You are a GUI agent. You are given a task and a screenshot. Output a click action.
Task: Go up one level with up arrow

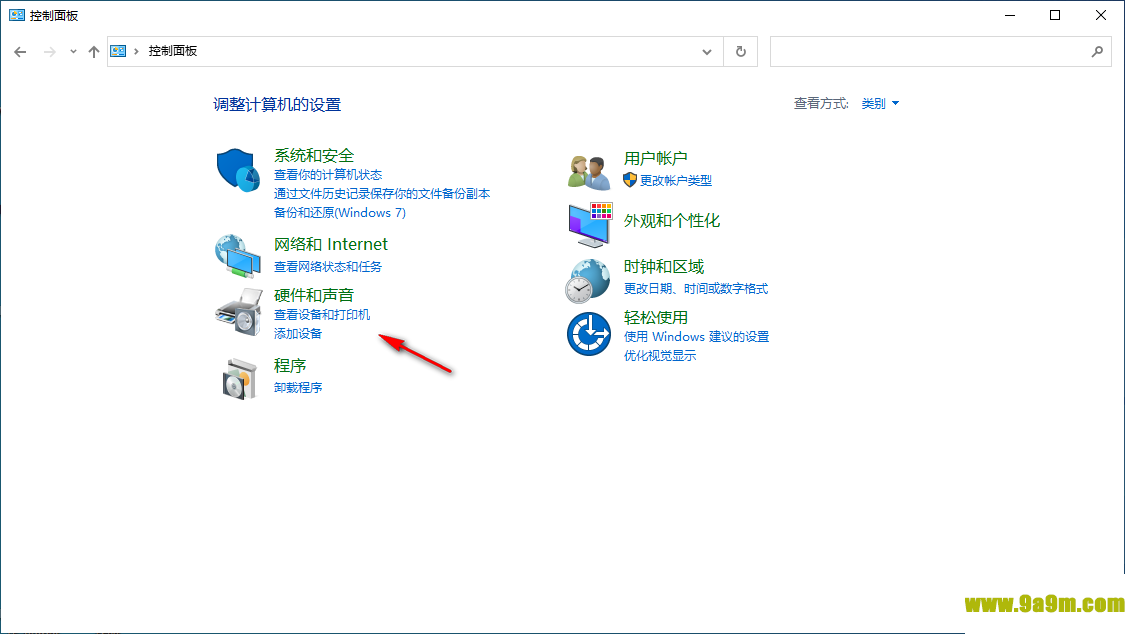(93, 52)
